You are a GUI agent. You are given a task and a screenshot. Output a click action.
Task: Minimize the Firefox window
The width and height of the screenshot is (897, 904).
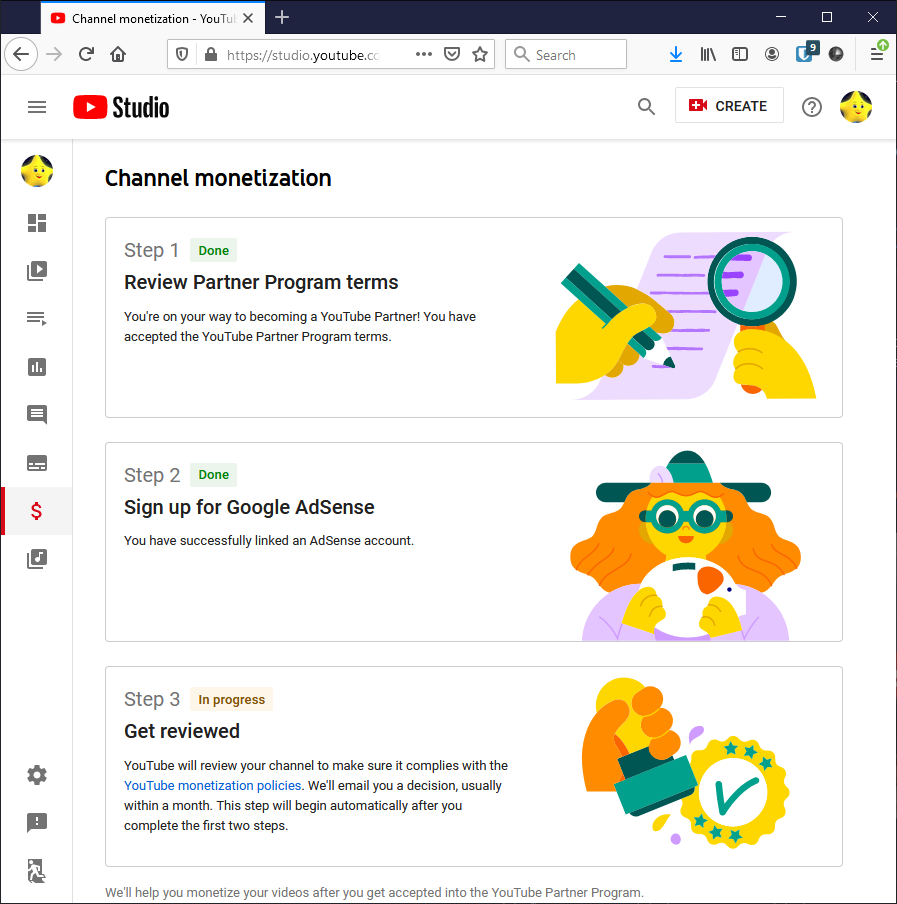coord(781,17)
